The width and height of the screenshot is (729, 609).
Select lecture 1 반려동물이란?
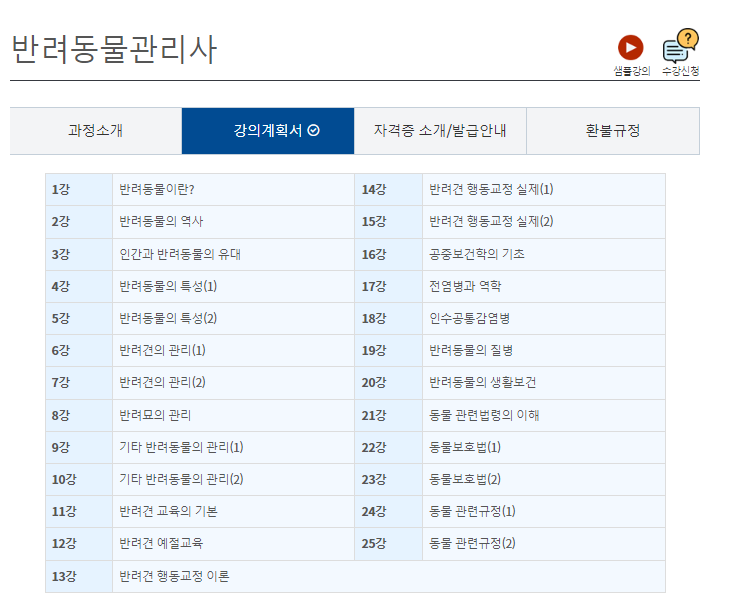[x=156, y=189]
